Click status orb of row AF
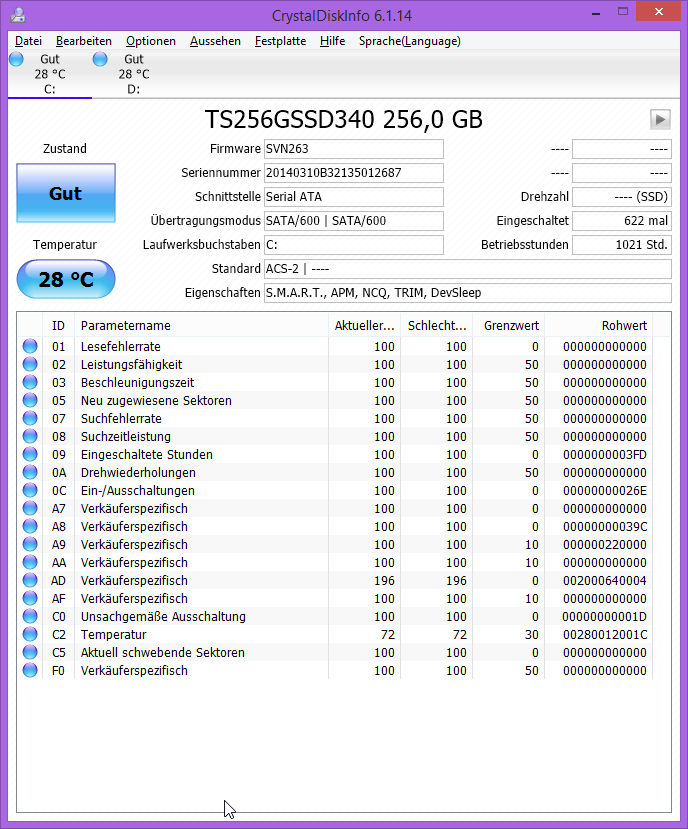 click(x=30, y=598)
